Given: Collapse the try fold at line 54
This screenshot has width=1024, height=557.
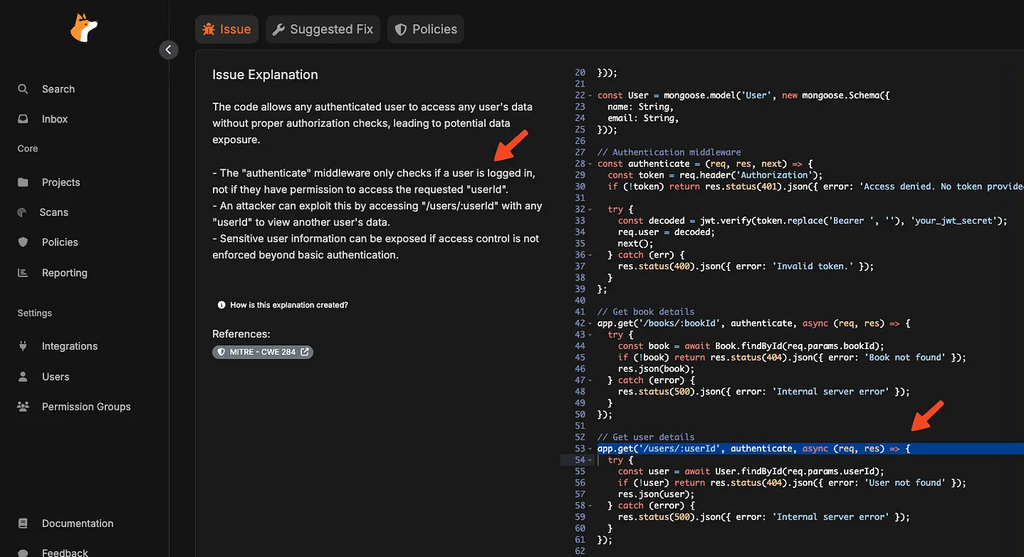Looking at the screenshot, I should coord(590,460).
